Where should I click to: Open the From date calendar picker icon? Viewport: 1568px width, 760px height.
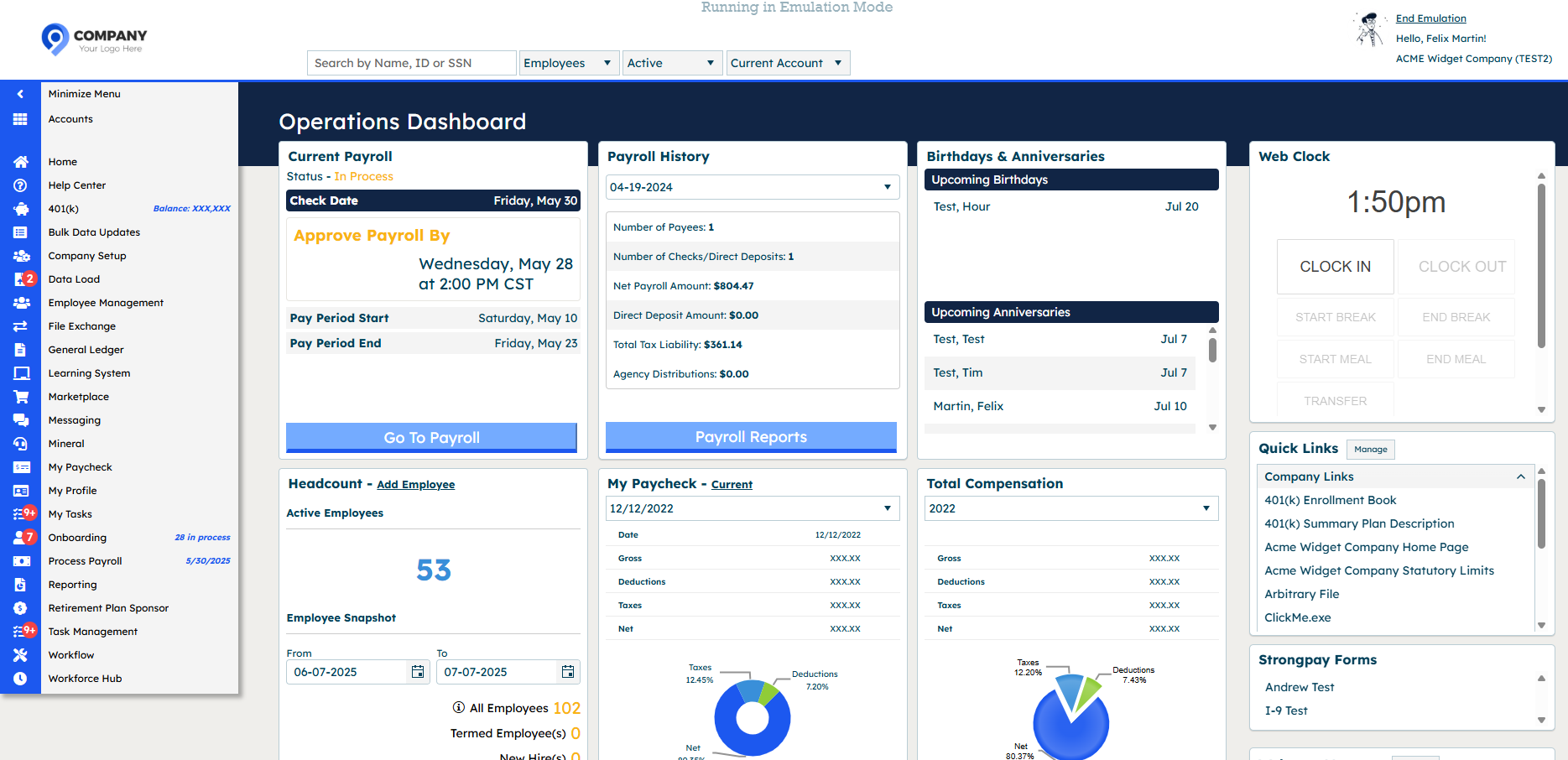click(418, 672)
